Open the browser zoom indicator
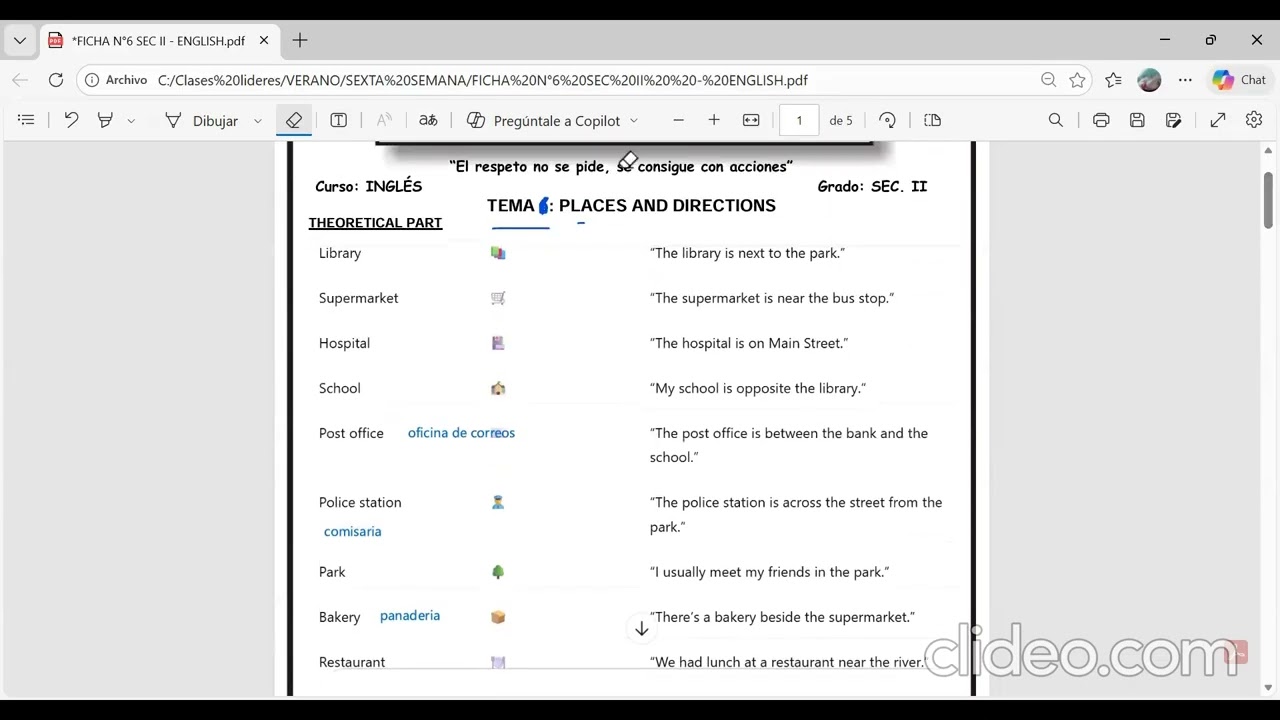Viewport: 1280px width, 720px height. pyautogui.click(x=1048, y=80)
